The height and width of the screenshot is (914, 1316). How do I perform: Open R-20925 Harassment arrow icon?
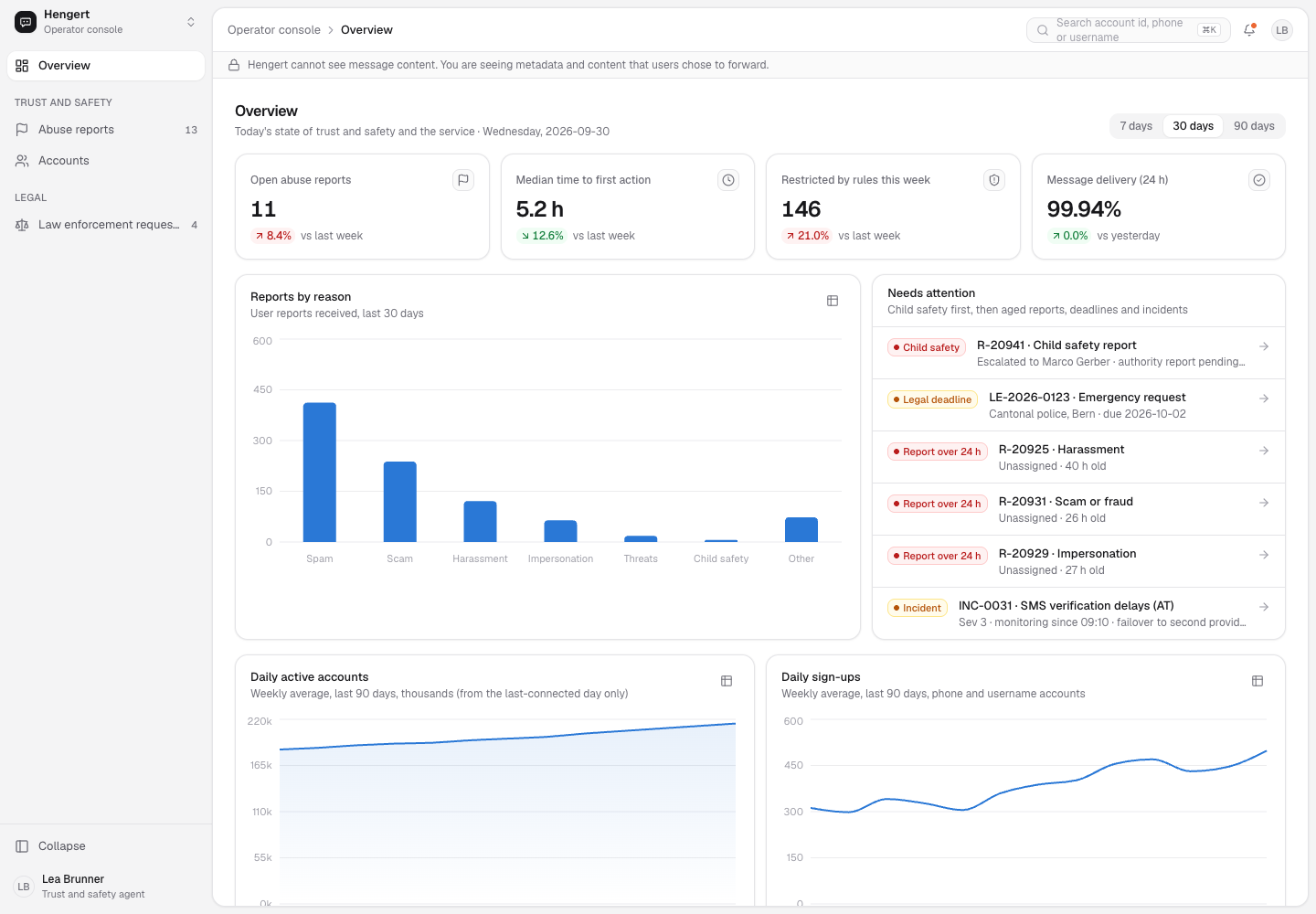tap(1264, 451)
